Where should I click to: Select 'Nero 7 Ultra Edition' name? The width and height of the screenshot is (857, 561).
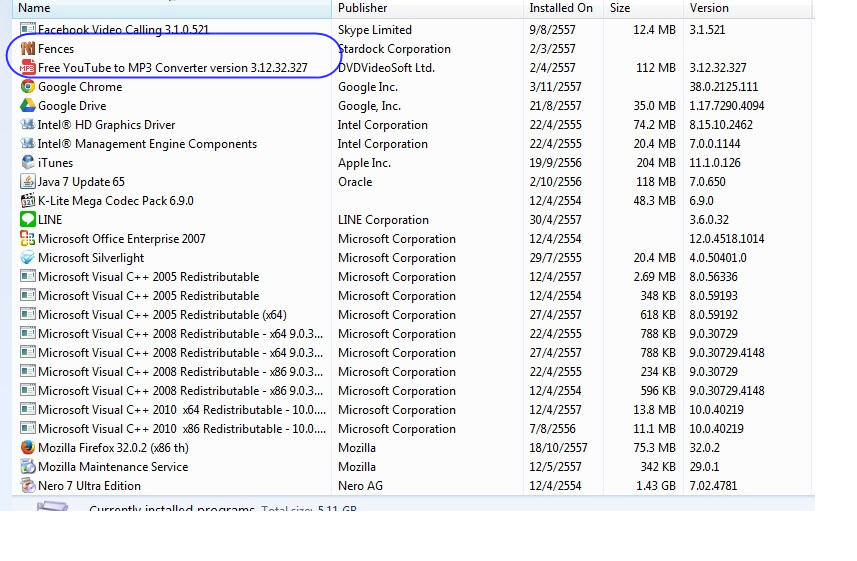point(89,486)
